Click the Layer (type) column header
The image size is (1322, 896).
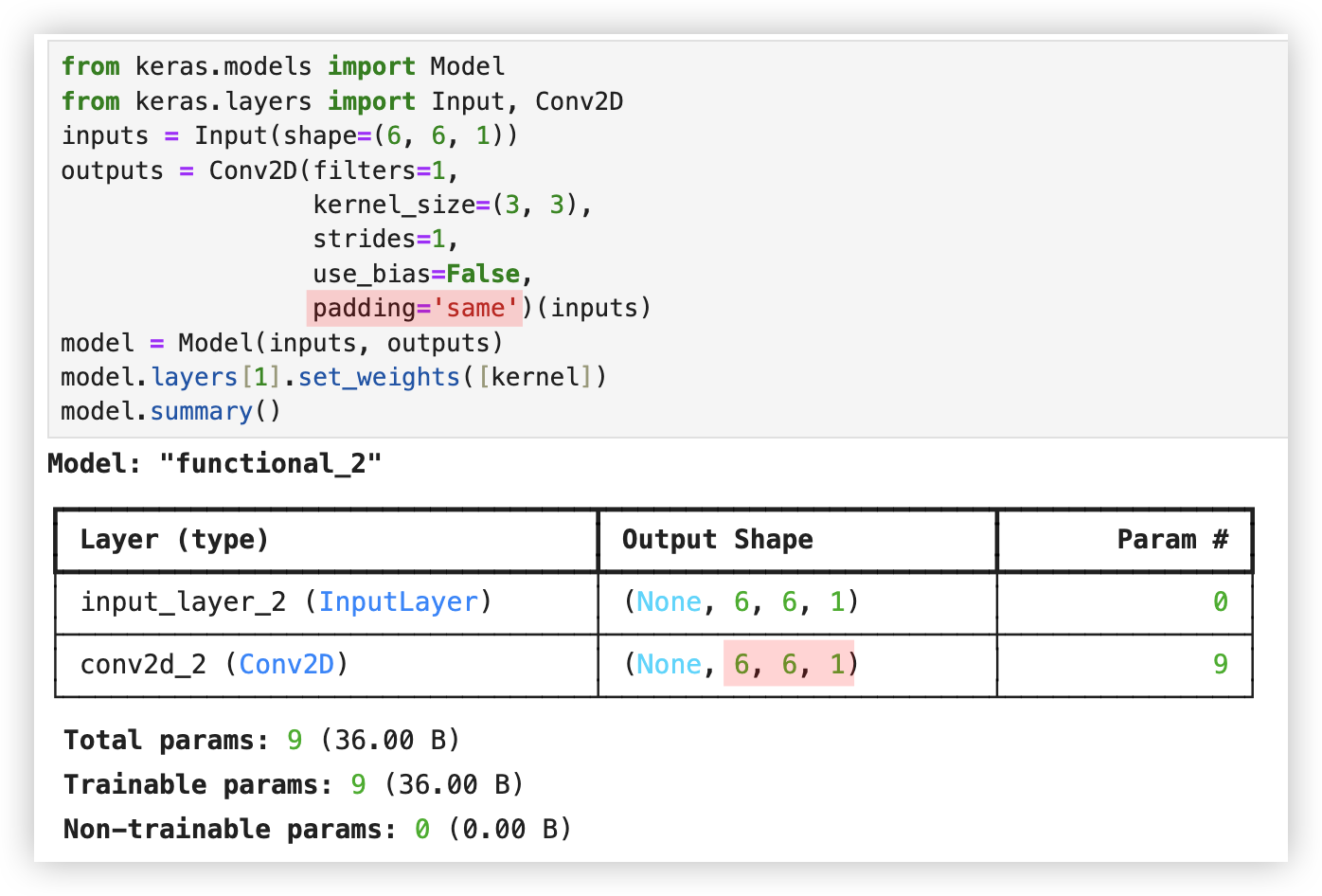174,540
